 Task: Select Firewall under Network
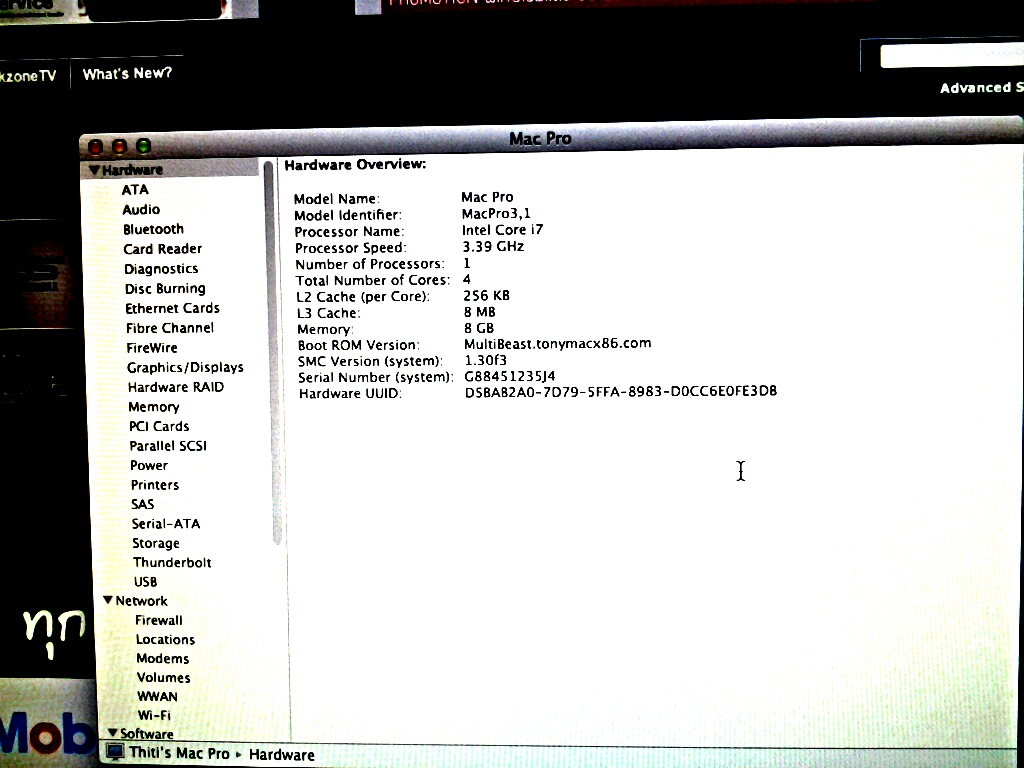pos(159,620)
